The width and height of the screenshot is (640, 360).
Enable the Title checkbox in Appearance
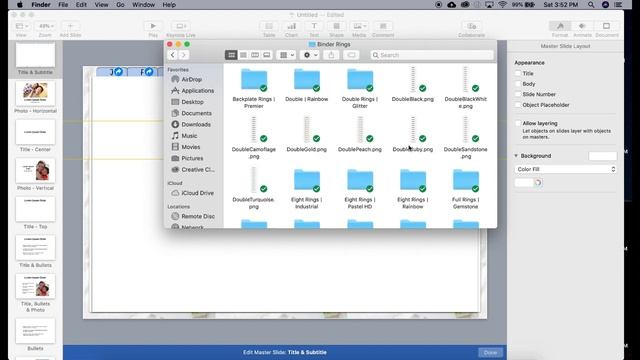pos(518,73)
